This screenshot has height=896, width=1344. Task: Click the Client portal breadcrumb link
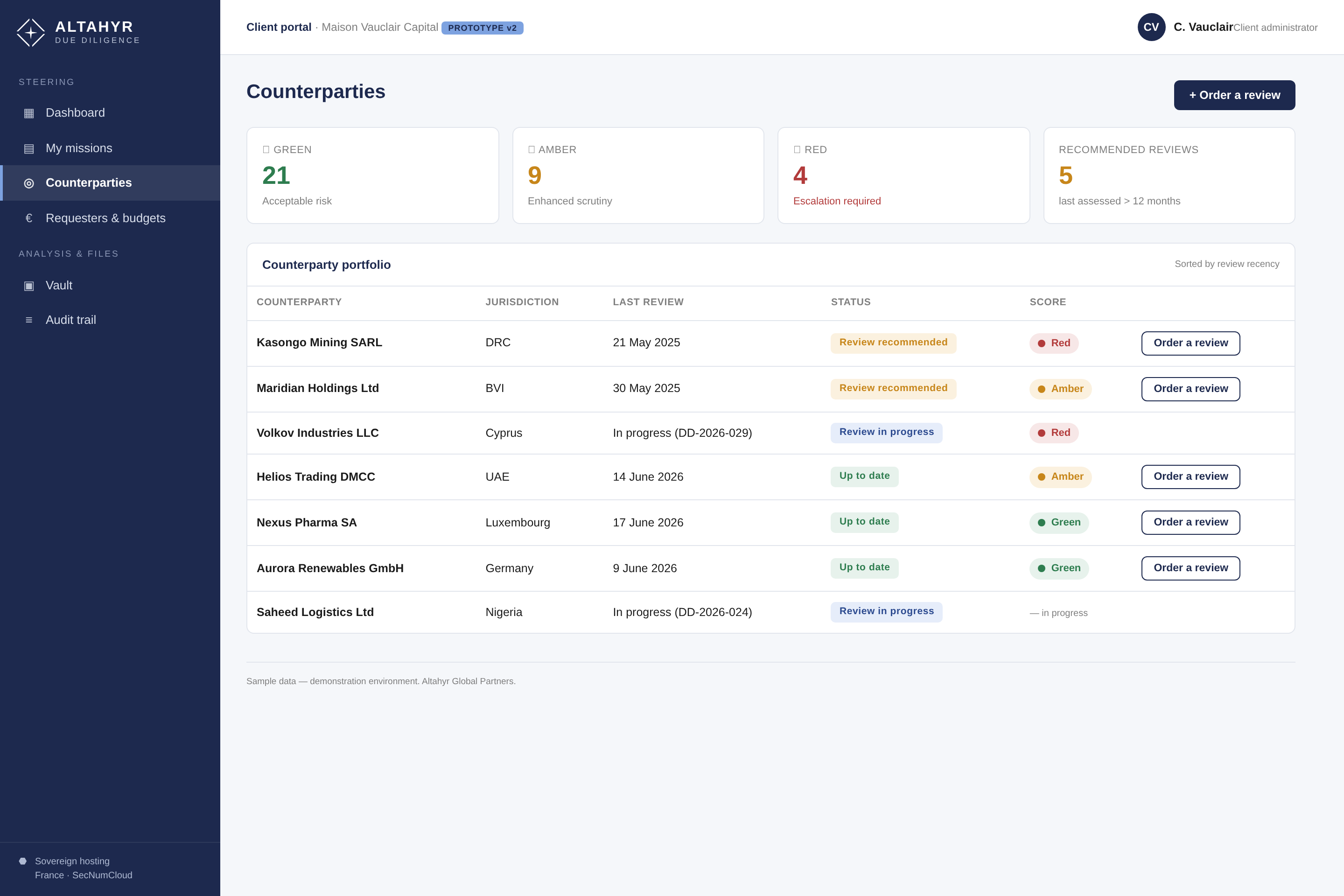pos(279,27)
